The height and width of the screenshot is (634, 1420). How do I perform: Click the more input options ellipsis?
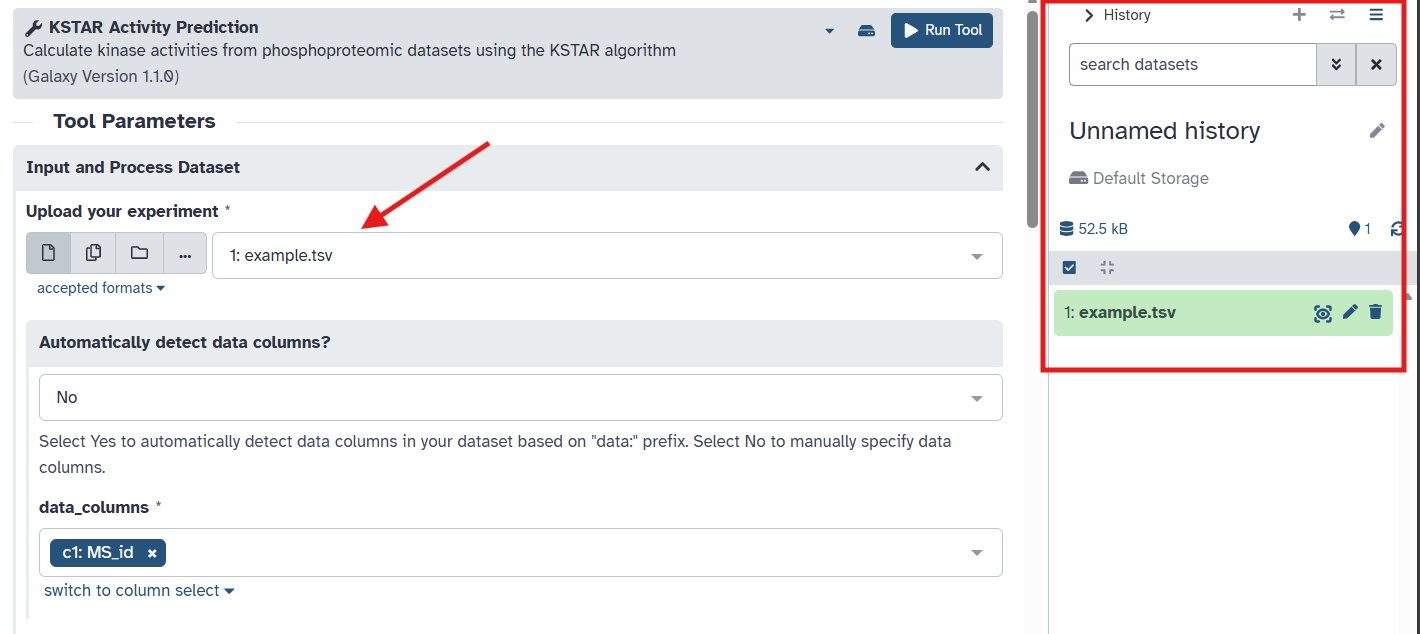pyautogui.click(x=185, y=255)
